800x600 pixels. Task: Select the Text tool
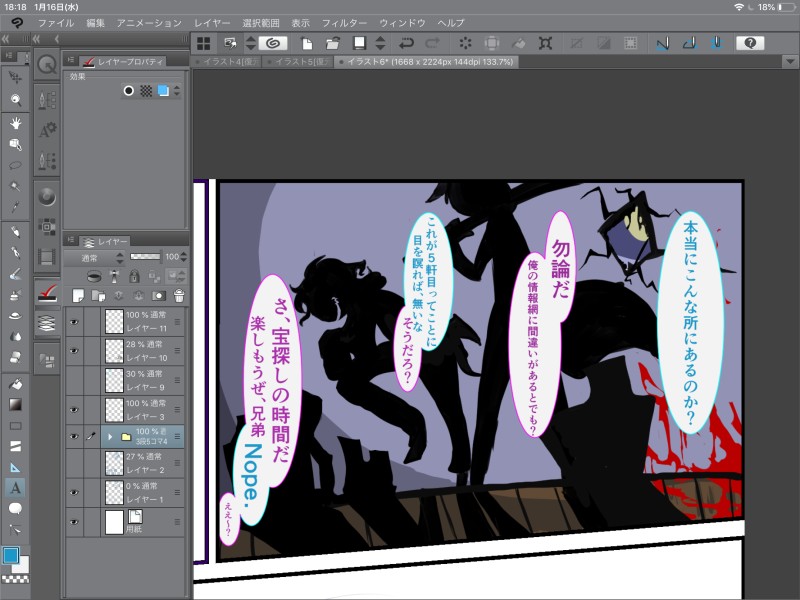click(x=15, y=488)
